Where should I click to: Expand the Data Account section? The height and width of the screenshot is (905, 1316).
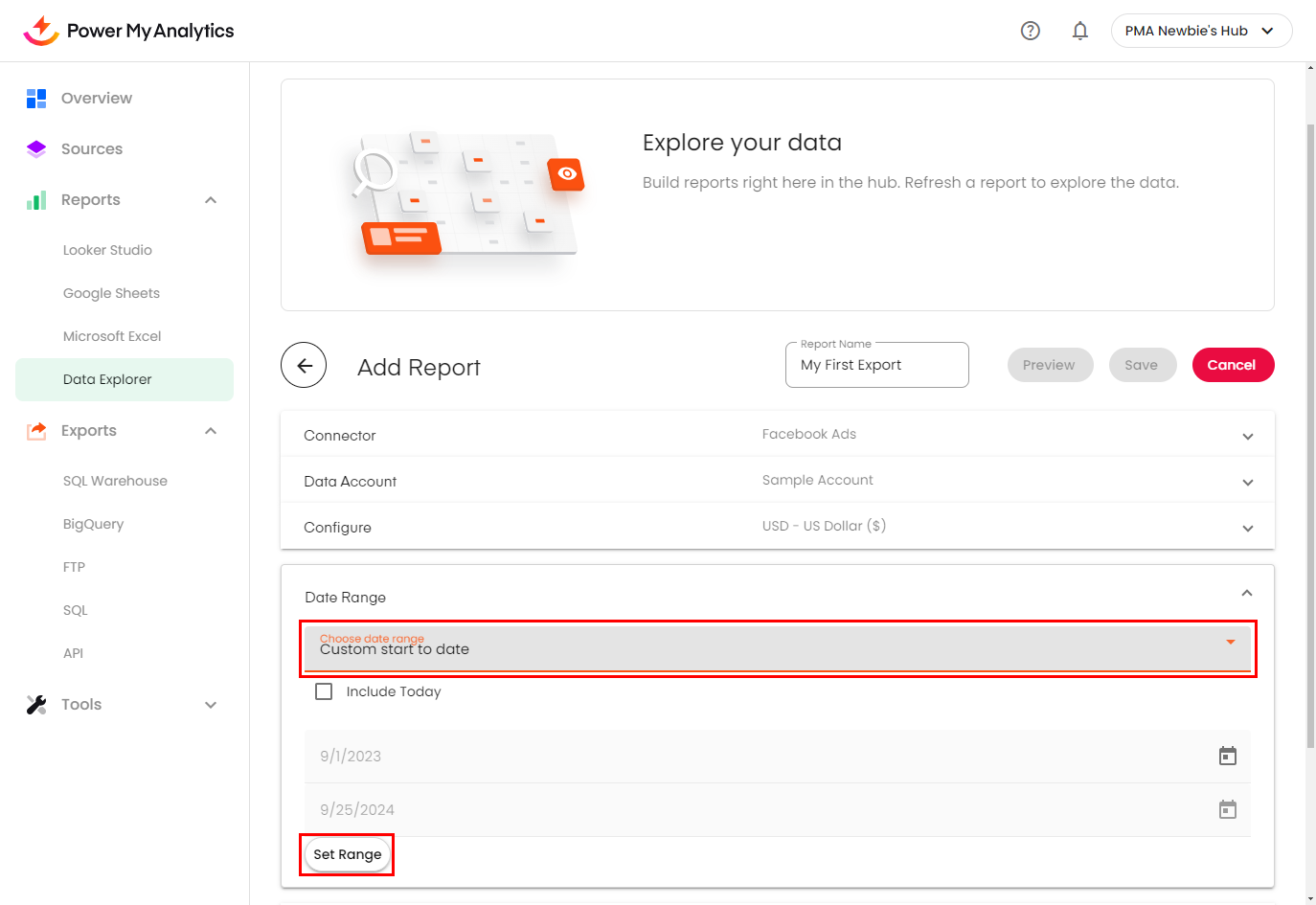tap(1247, 482)
